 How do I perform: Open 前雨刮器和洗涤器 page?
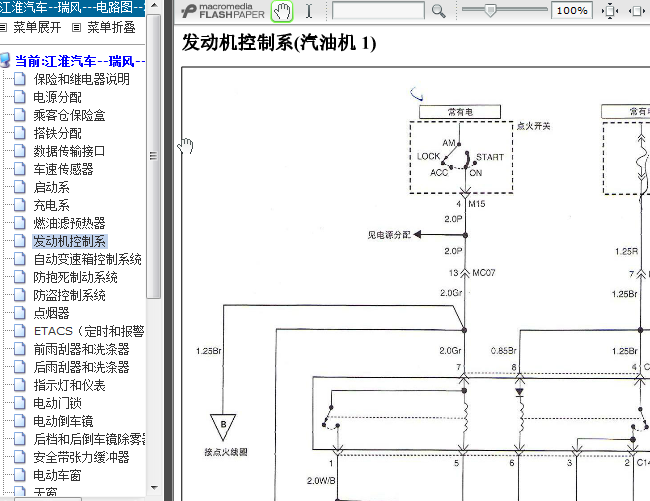pyautogui.click(x=82, y=349)
